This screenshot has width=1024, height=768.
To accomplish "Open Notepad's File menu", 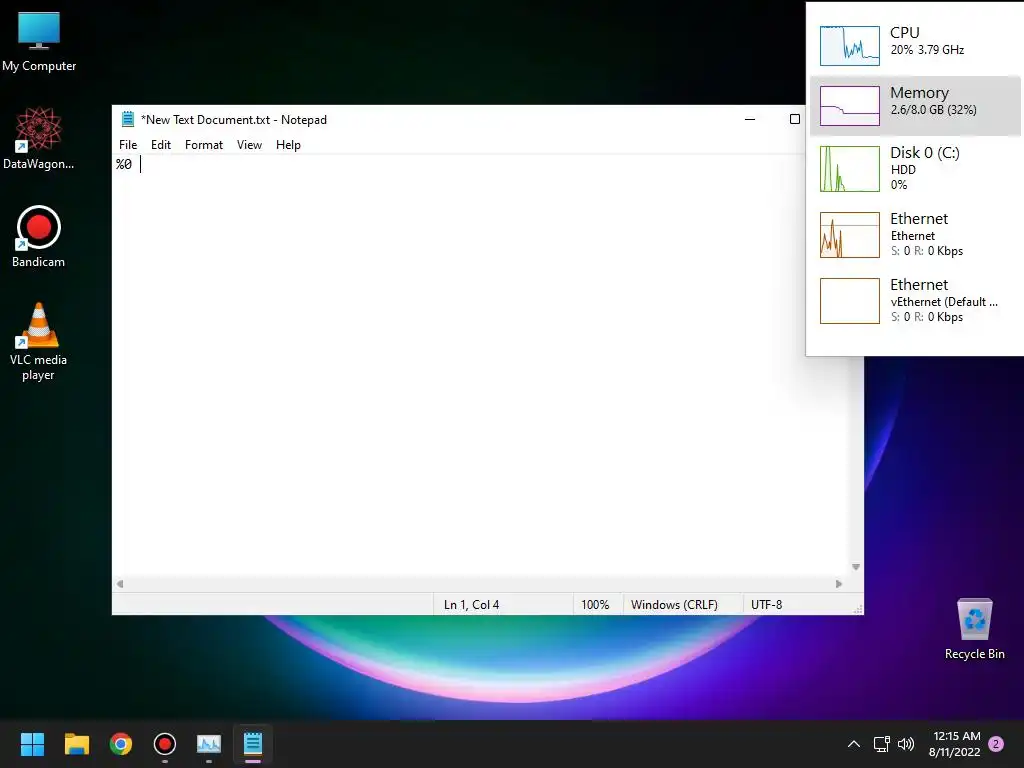I will pyautogui.click(x=128, y=145).
